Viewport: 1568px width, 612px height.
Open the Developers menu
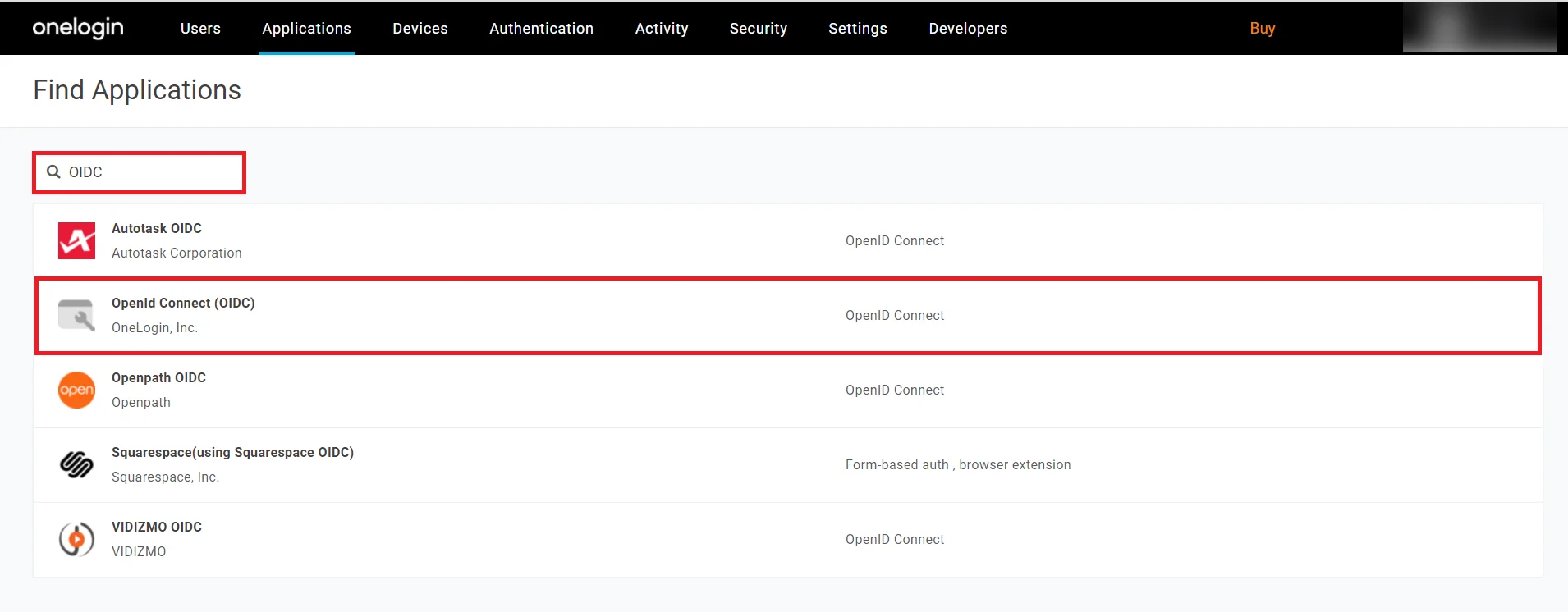(x=968, y=28)
